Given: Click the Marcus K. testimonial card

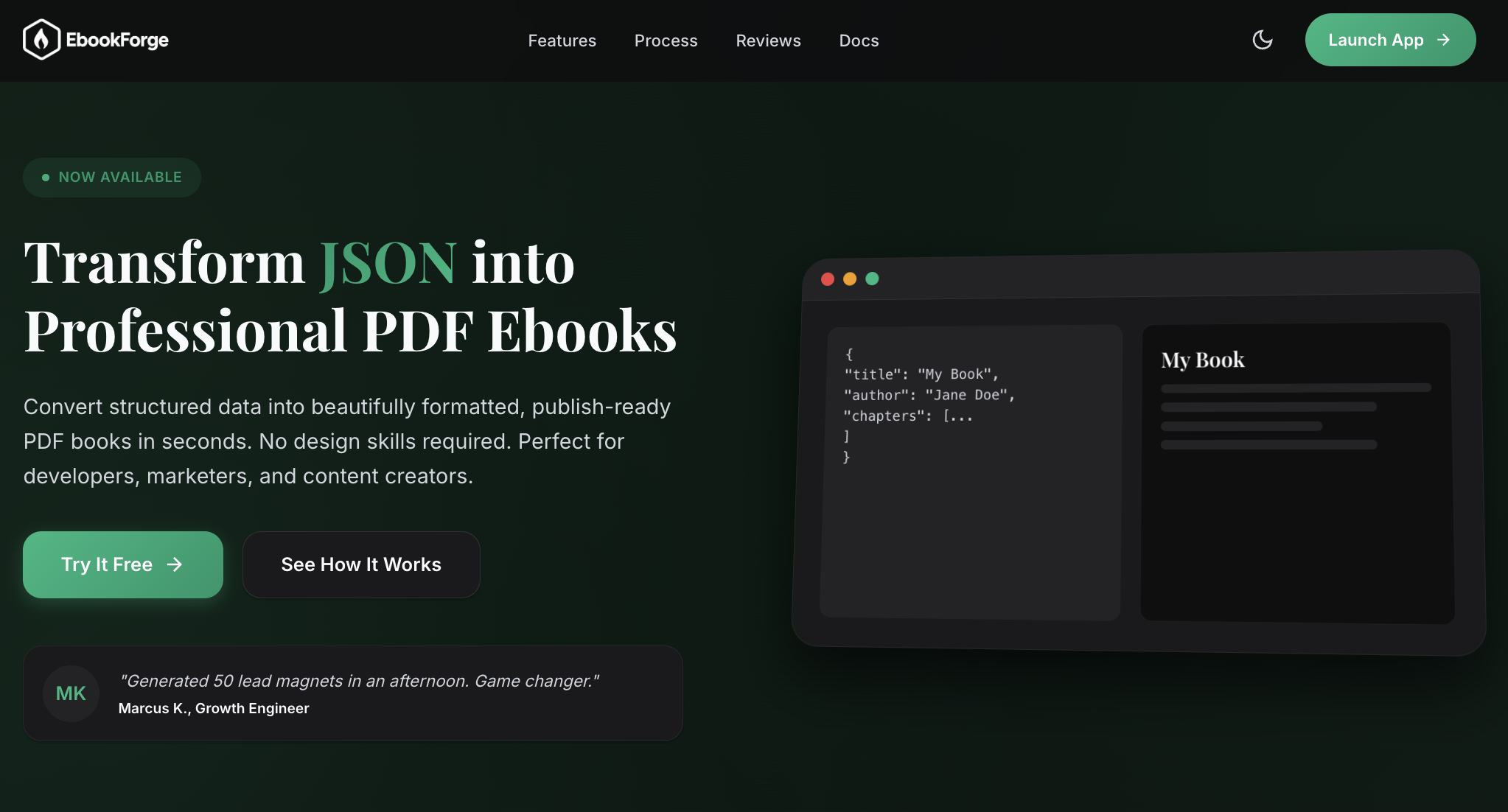Looking at the screenshot, I should point(353,693).
